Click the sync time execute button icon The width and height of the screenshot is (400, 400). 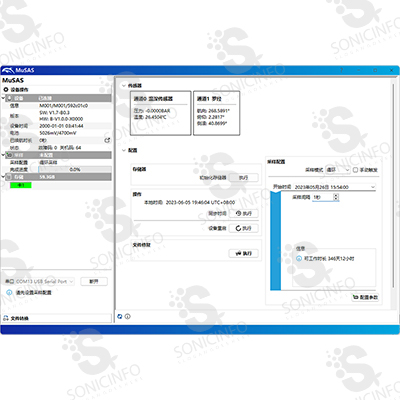pos(238,213)
